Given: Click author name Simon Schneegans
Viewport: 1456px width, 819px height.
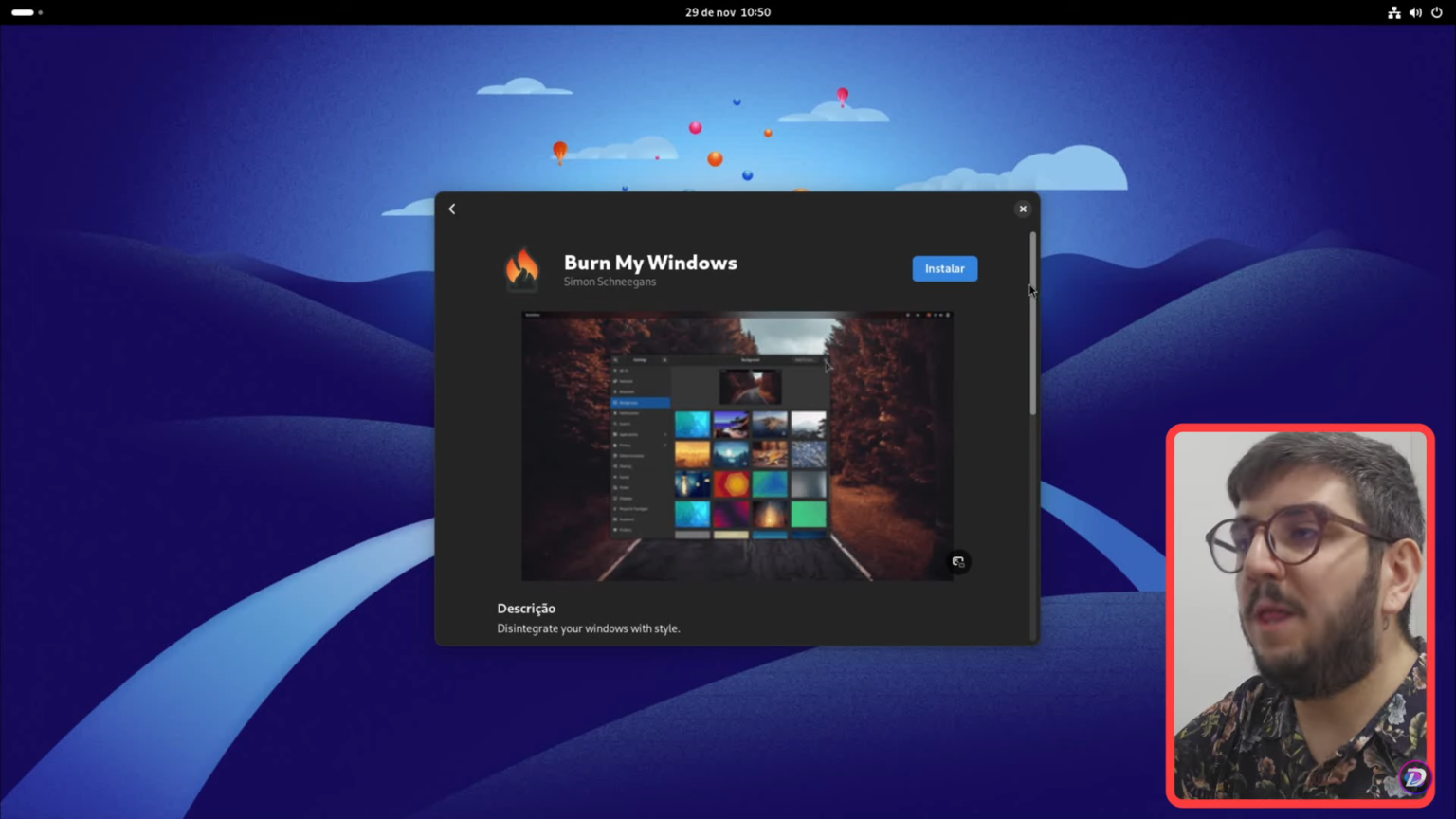Looking at the screenshot, I should click(610, 282).
